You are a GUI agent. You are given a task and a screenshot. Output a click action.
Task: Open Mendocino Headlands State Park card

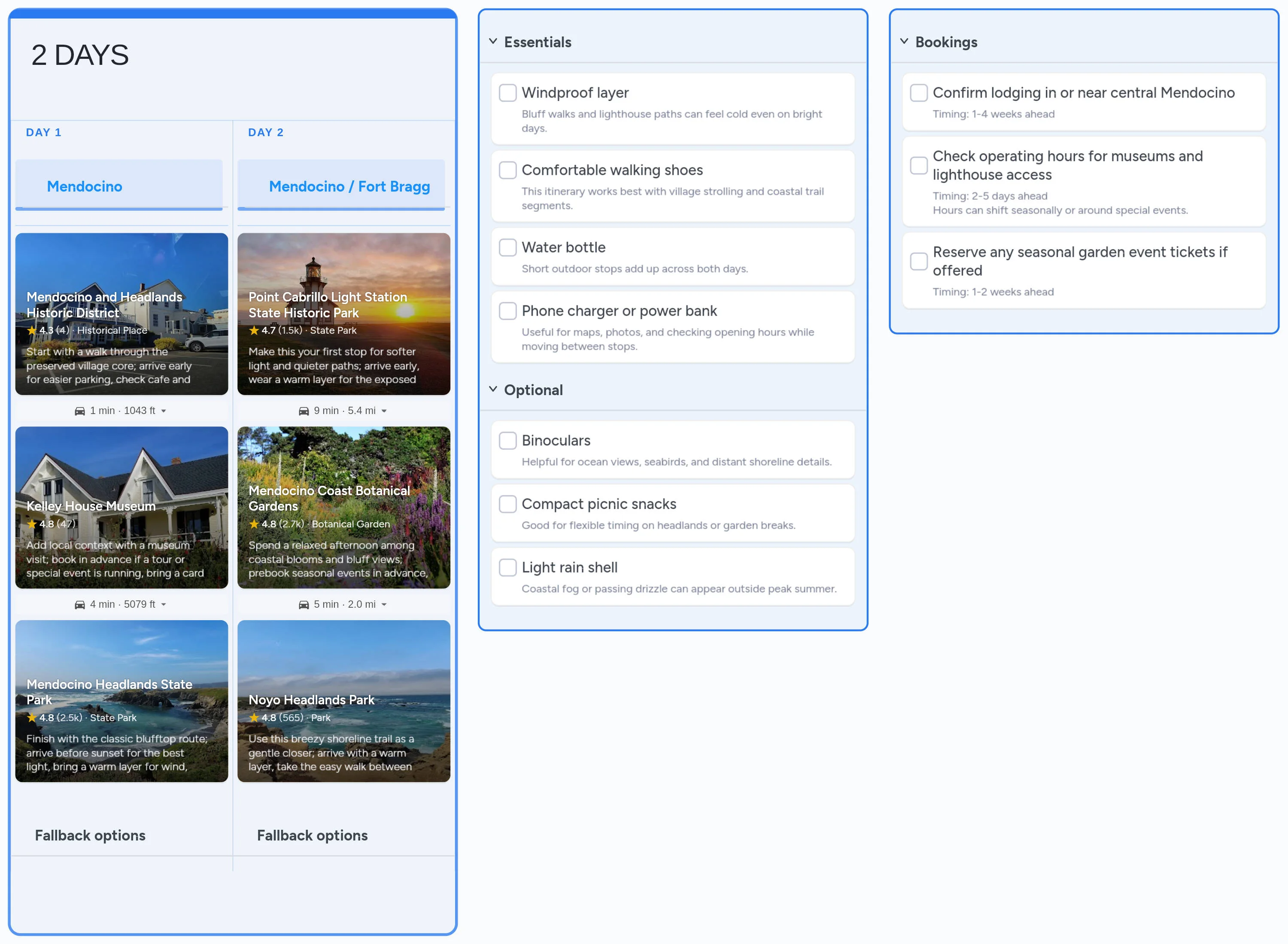point(122,701)
